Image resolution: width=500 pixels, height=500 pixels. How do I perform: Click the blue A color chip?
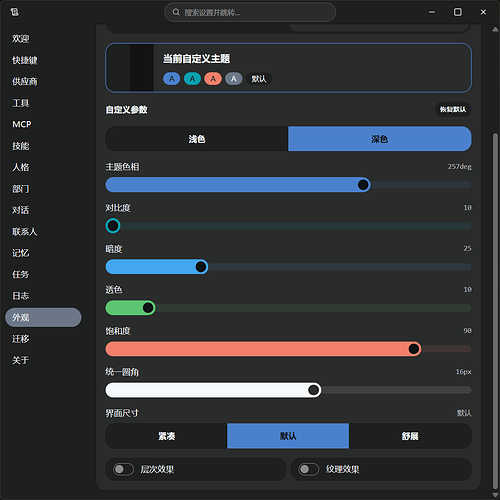pyautogui.click(x=172, y=79)
